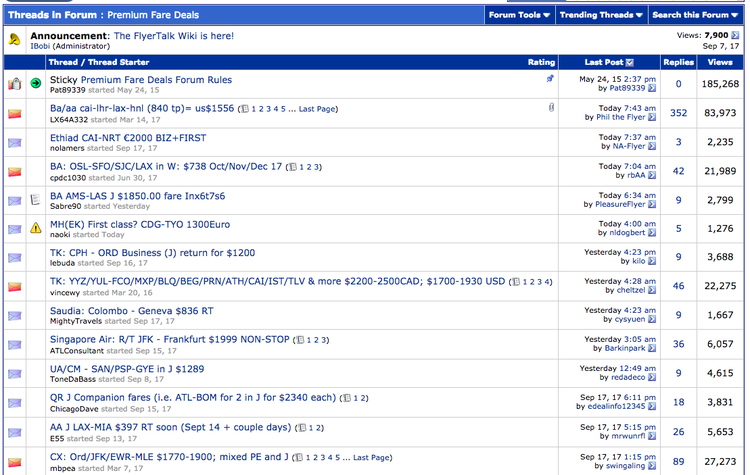Image resolution: width=750 pixels, height=475 pixels.
Task: Select thread starter name ATLConsultant
Action: click(77, 351)
